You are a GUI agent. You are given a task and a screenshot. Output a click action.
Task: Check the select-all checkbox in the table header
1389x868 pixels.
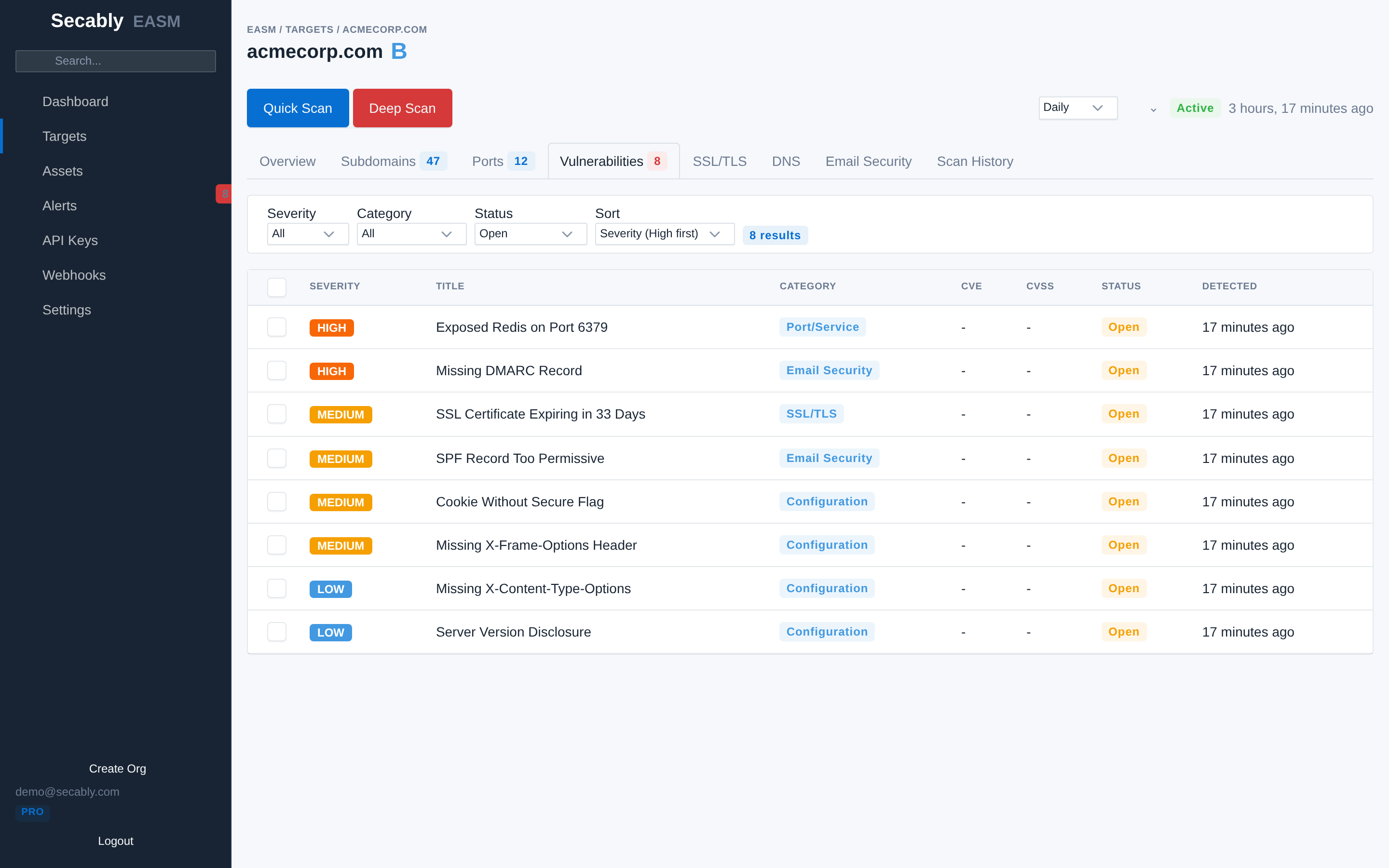(277, 287)
